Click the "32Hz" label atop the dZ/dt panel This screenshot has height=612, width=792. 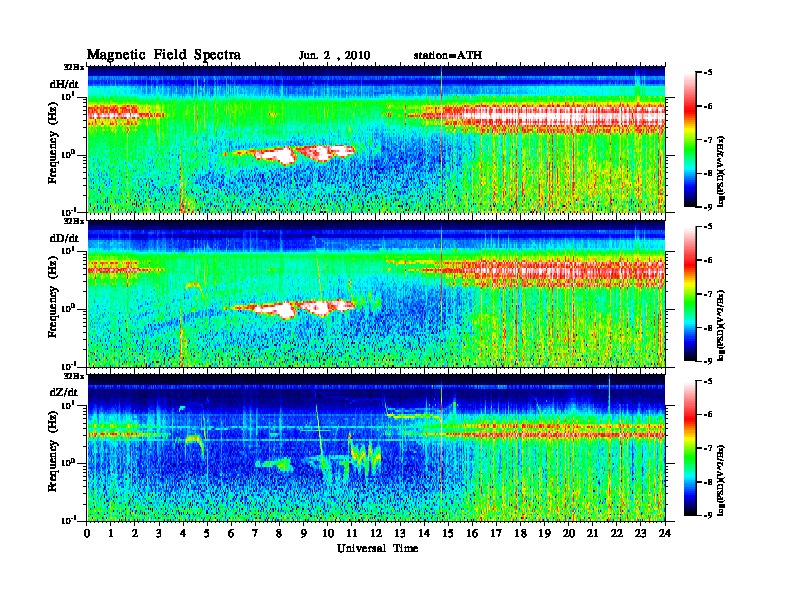(74, 376)
